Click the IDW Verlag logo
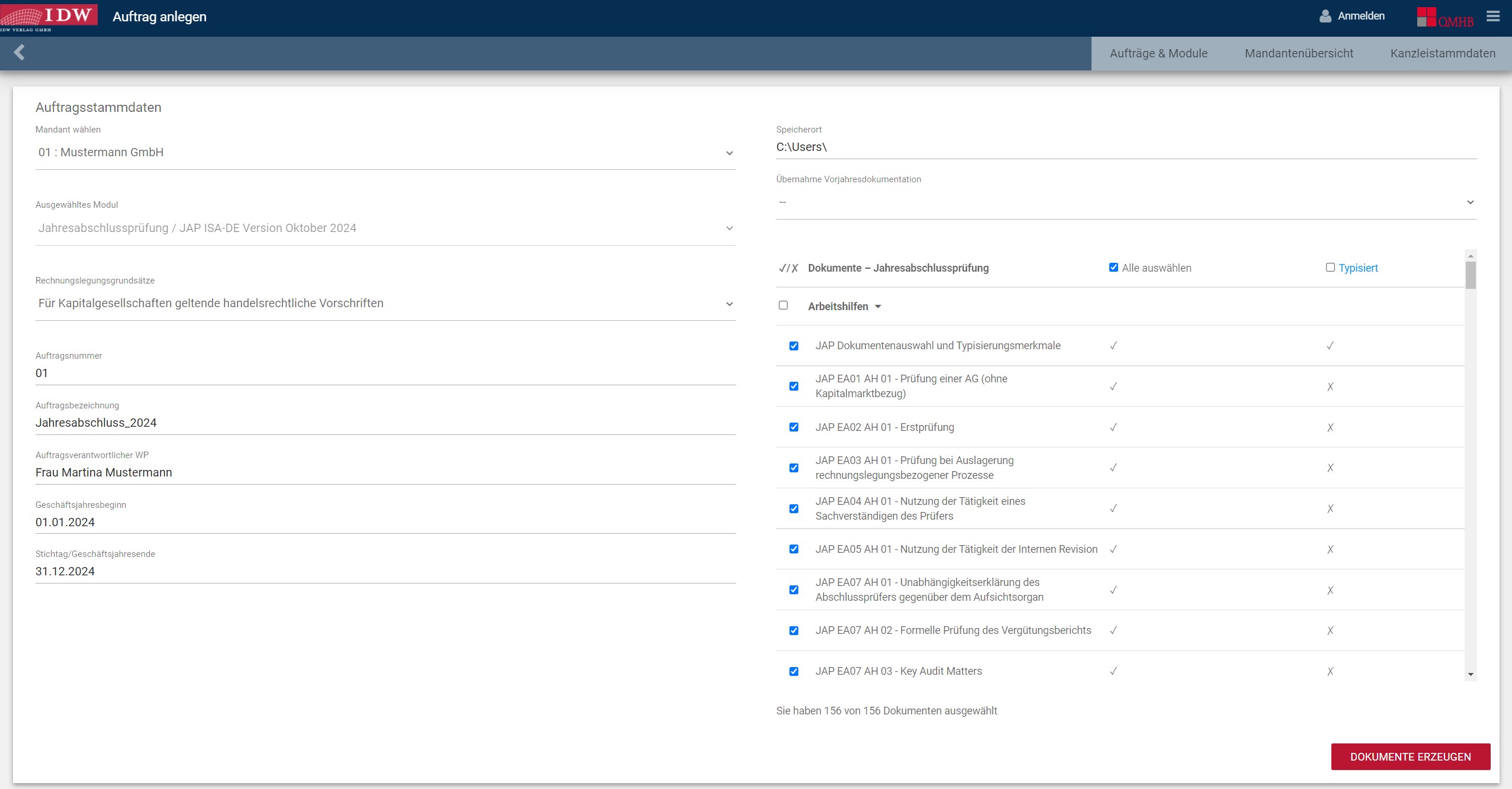1512x789 pixels. 49,16
